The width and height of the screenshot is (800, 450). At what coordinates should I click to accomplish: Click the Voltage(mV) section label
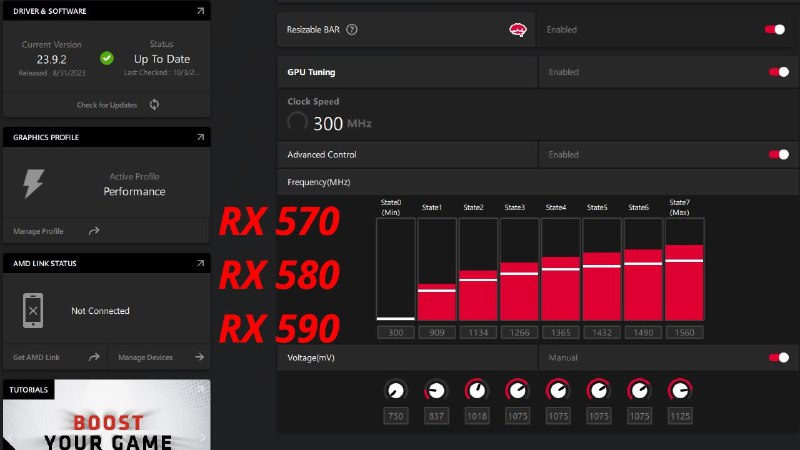[x=311, y=358]
